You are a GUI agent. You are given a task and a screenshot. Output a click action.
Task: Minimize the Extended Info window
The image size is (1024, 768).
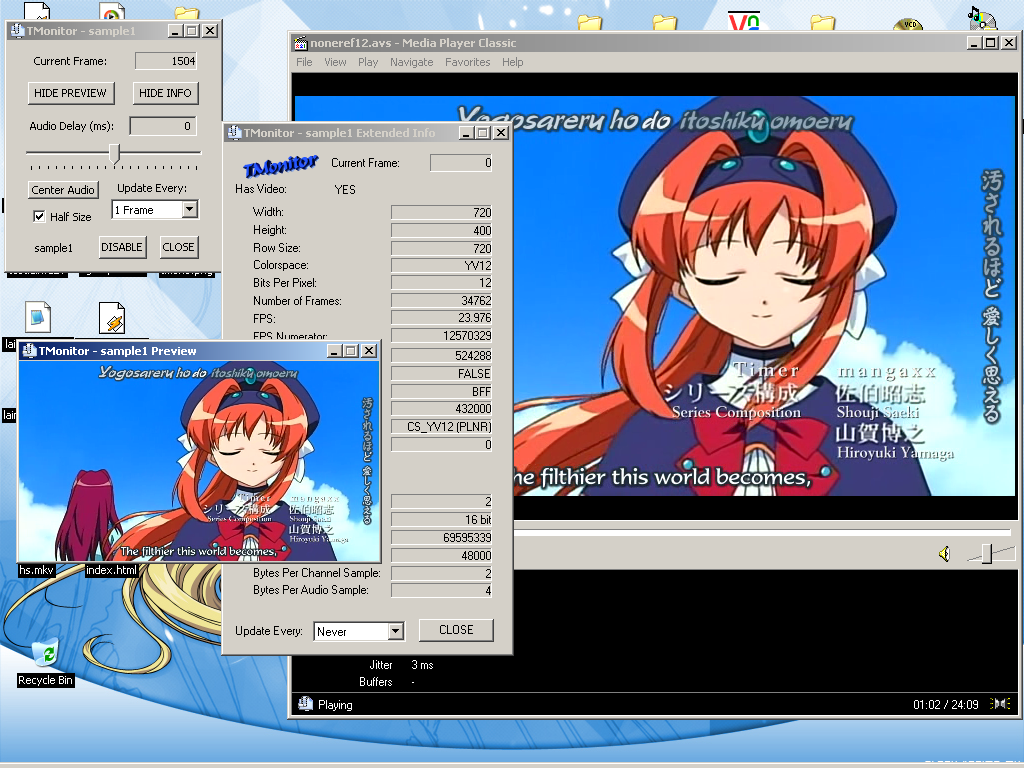coord(466,133)
